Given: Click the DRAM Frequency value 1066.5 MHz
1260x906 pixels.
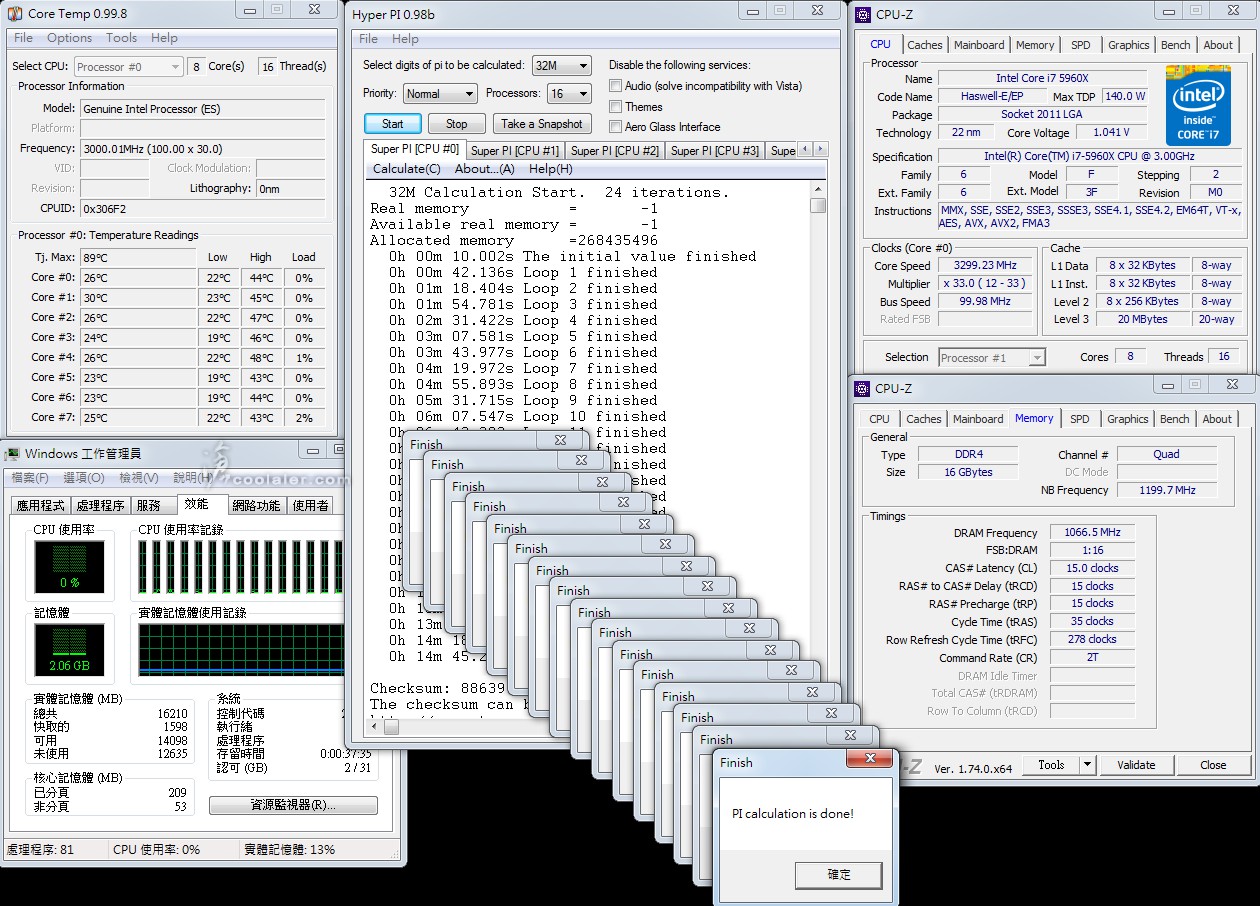Looking at the screenshot, I should 1092,533.
